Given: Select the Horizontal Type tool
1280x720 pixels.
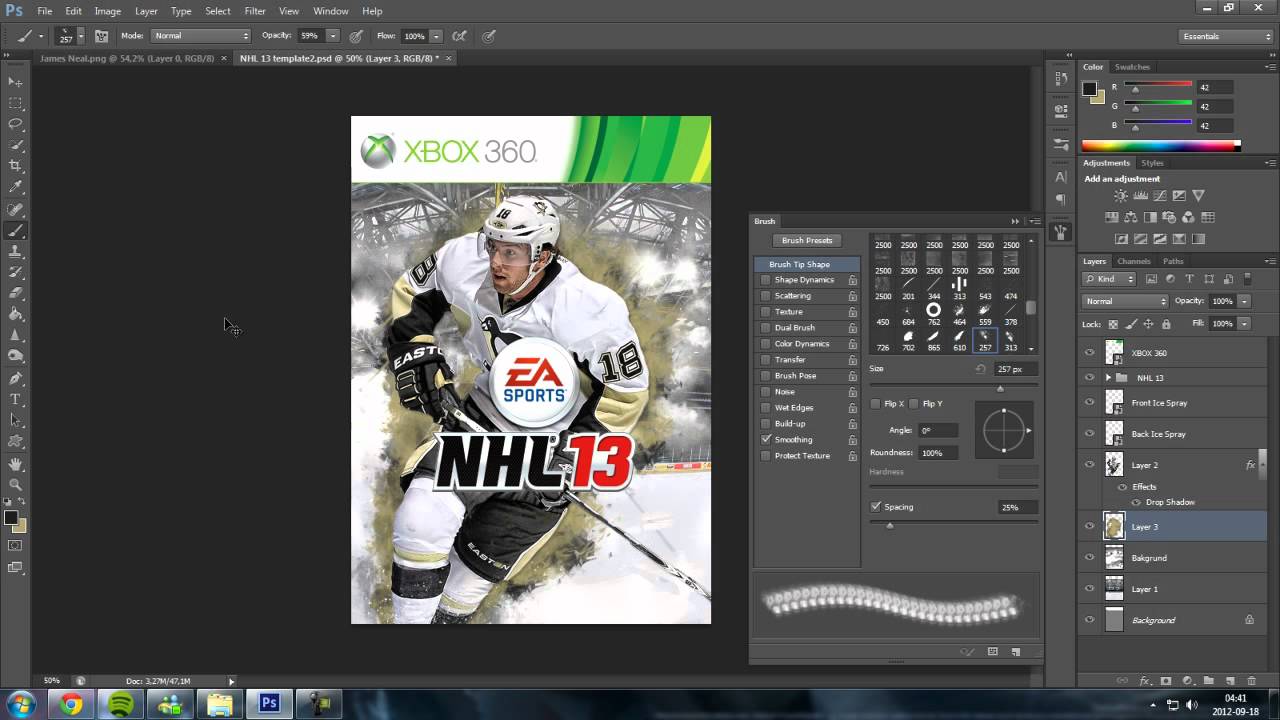Looking at the screenshot, I should tap(15, 399).
